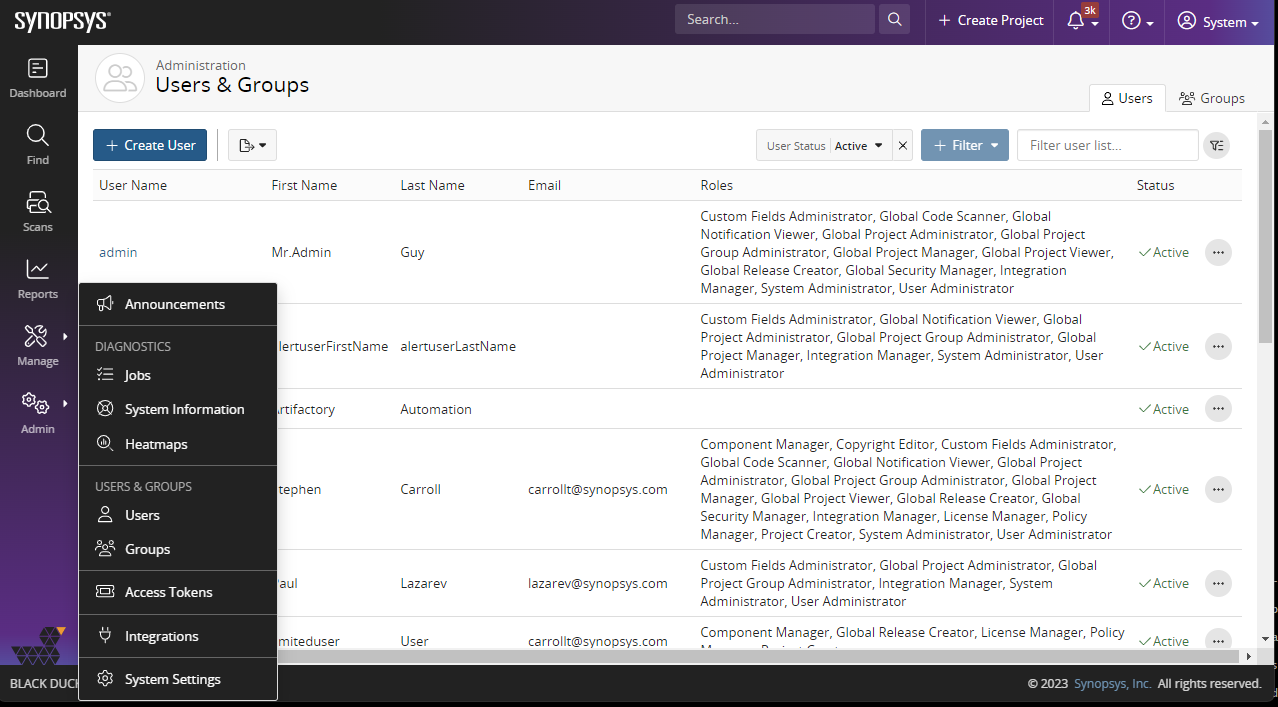Switch to the Groups tab
The image size is (1278, 707).
(1212, 98)
